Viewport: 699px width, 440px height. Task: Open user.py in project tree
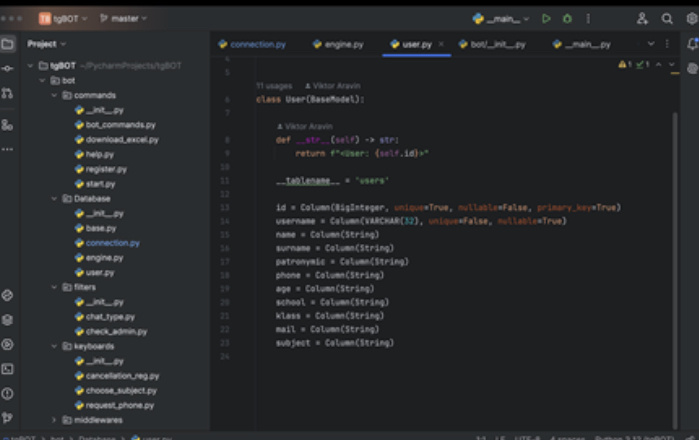click(95, 272)
